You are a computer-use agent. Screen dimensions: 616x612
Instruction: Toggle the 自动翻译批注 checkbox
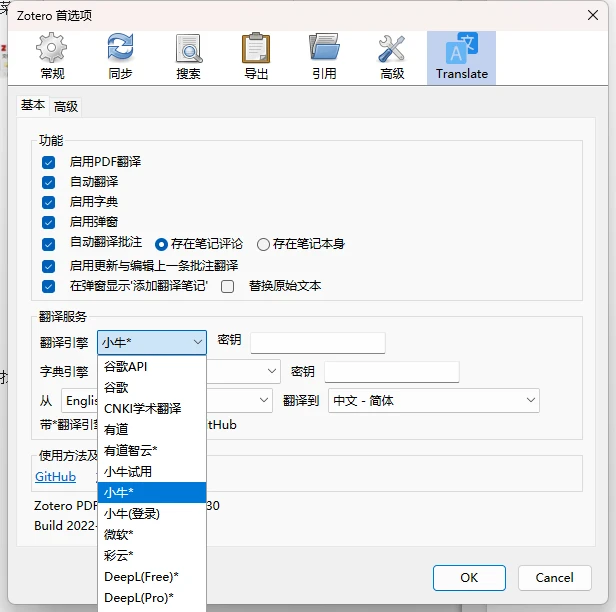[x=48, y=244]
